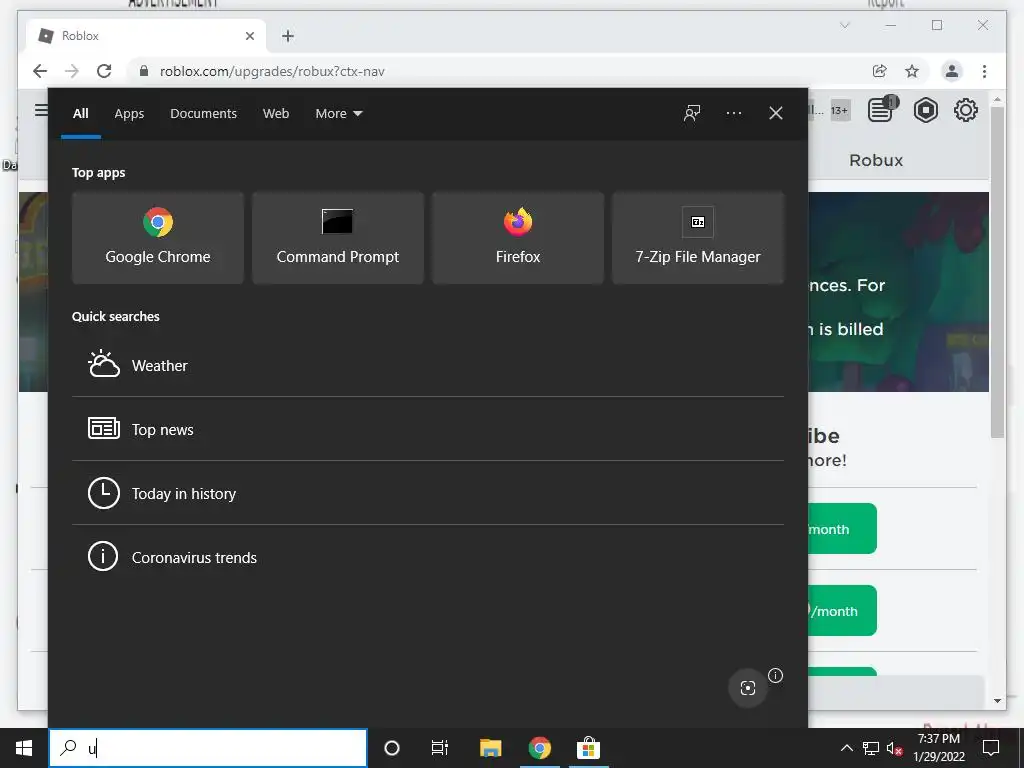The image size is (1024, 768).
Task: Click the first green /month subscribe button
Action: coord(842,528)
